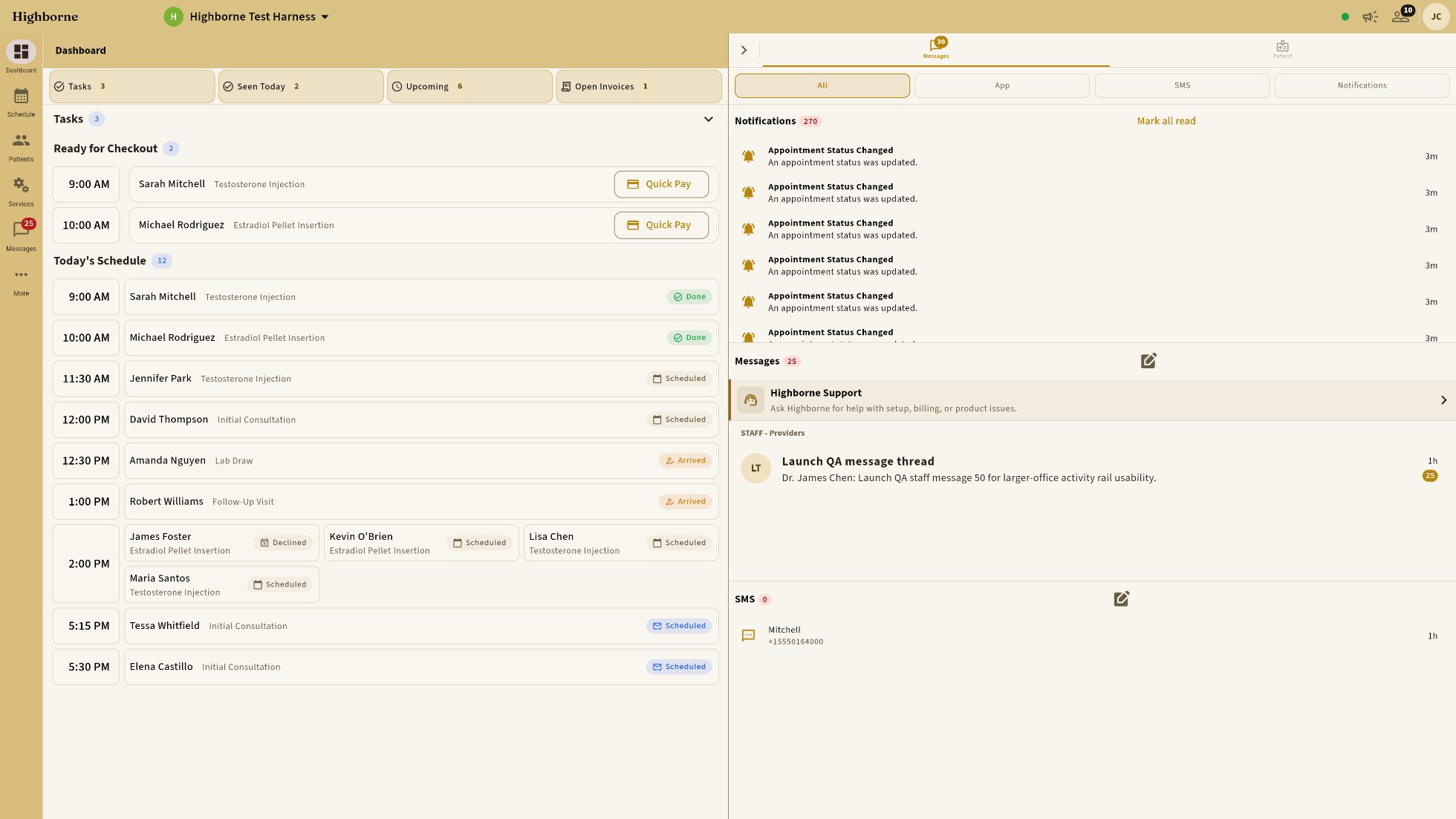1456x819 pixels.
Task: Click Tessa Whitfield's blue Scheduled badge
Action: point(679,626)
